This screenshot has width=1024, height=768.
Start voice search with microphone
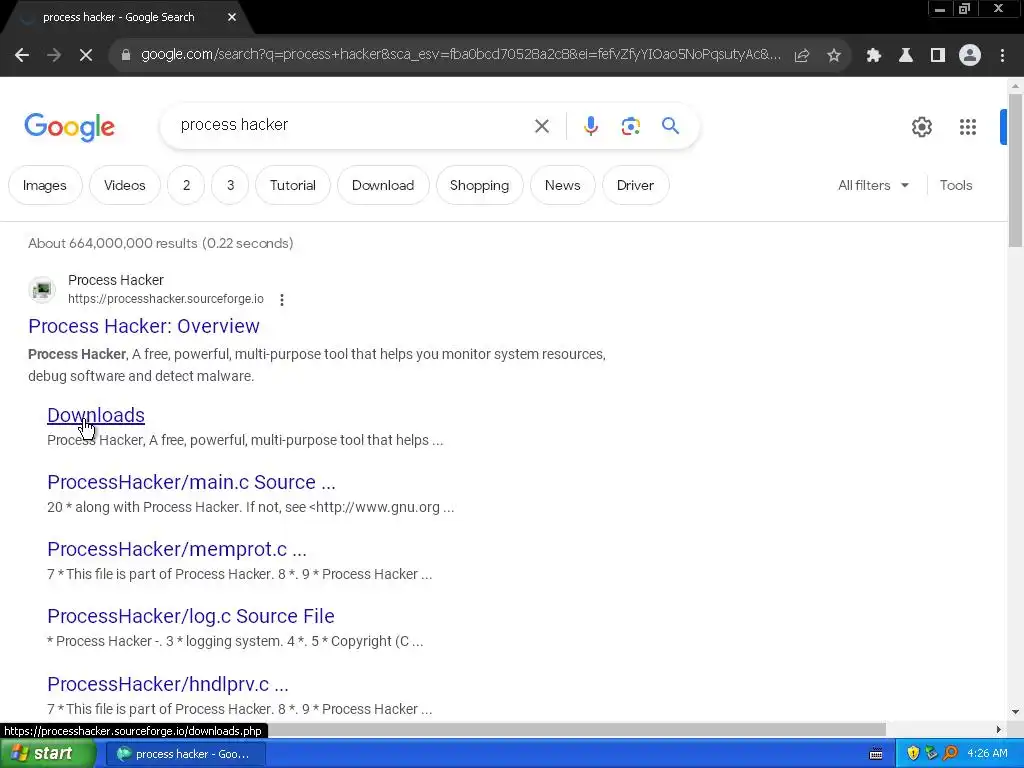click(590, 126)
